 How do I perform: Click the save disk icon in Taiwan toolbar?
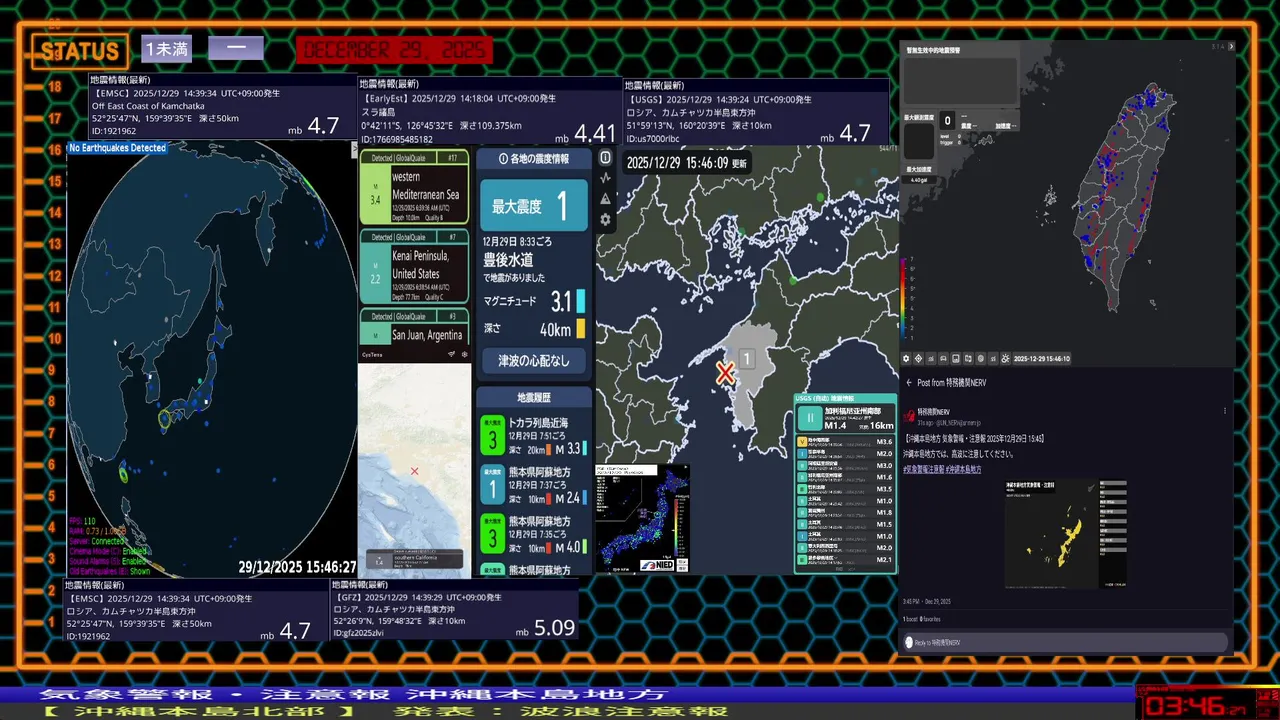955,358
